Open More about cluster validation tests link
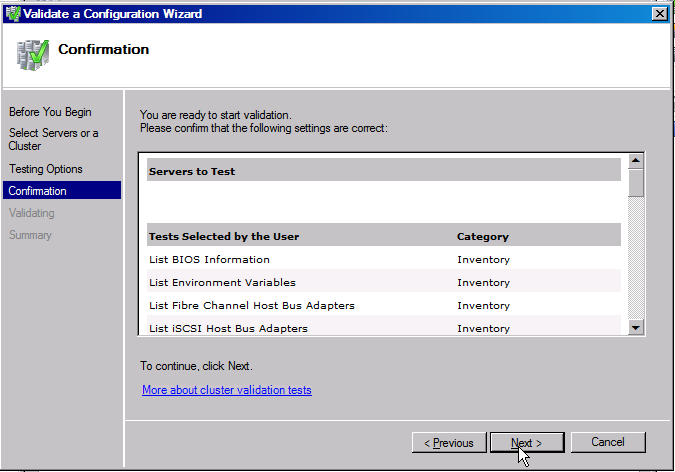The height and width of the screenshot is (472, 675). click(x=227, y=390)
